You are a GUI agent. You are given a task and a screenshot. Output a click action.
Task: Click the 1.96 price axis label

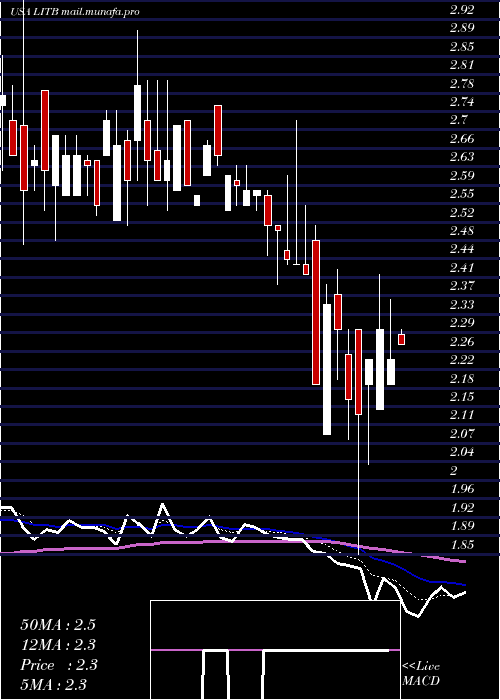click(x=462, y=489)
